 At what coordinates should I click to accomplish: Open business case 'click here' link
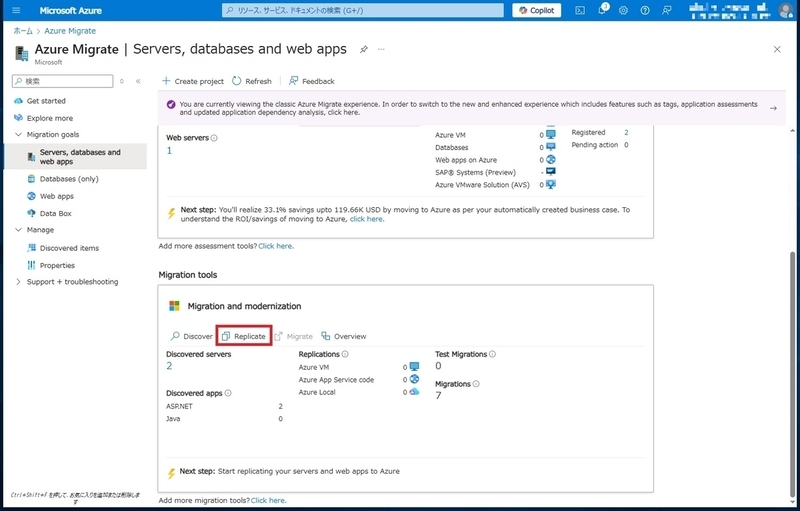tap(366, 219)
